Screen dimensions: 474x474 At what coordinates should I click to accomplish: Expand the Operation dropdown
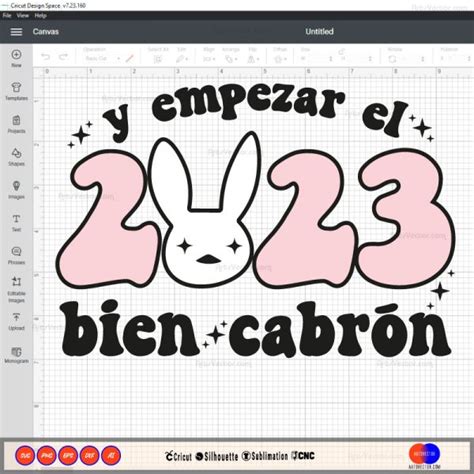point(102,58)
